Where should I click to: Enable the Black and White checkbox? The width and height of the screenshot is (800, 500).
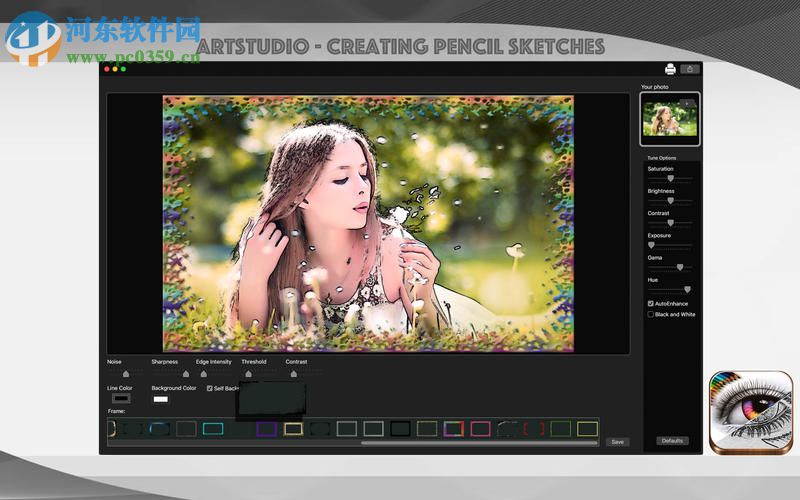651,314
